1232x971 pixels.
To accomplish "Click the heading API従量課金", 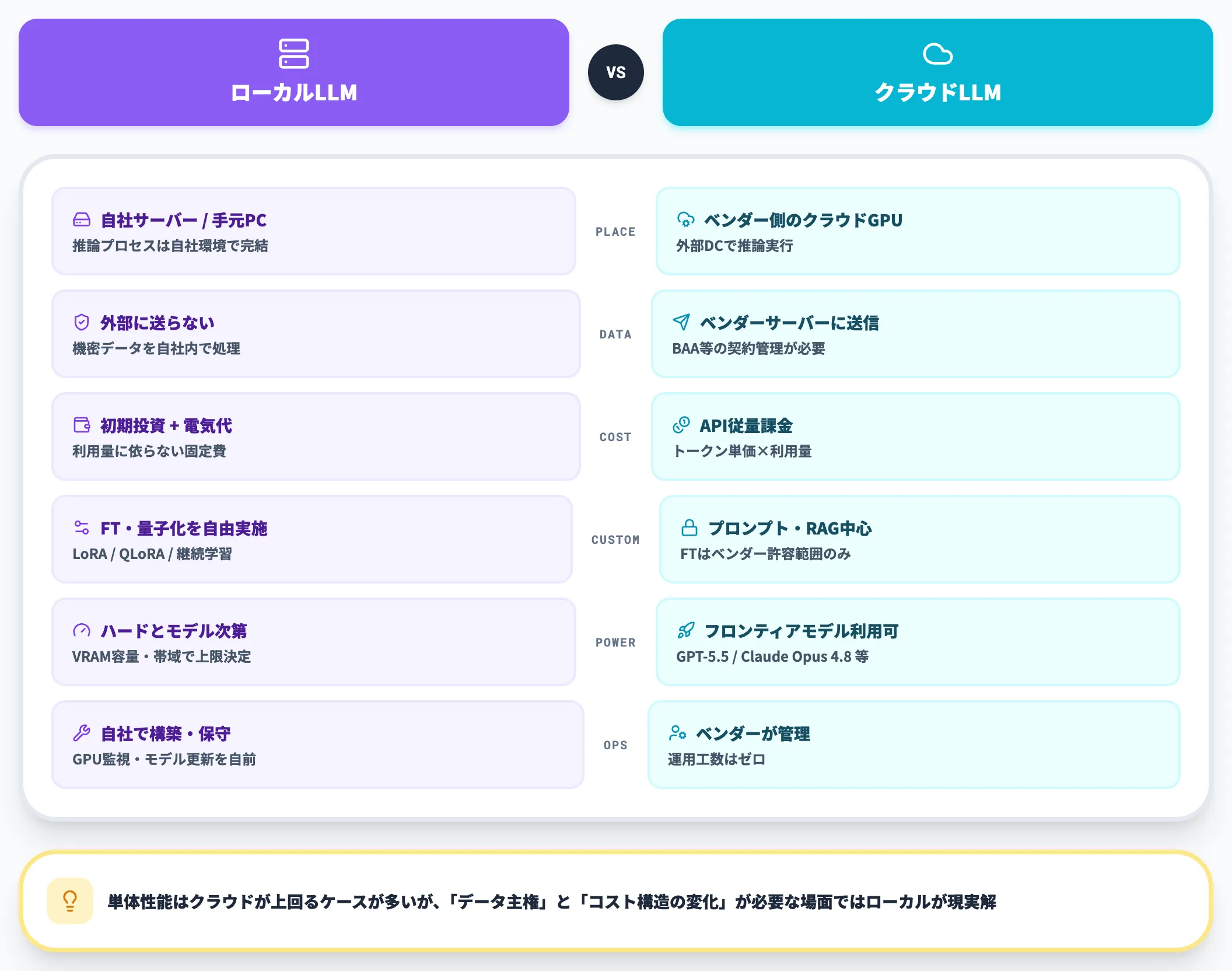I will [746, 426].
